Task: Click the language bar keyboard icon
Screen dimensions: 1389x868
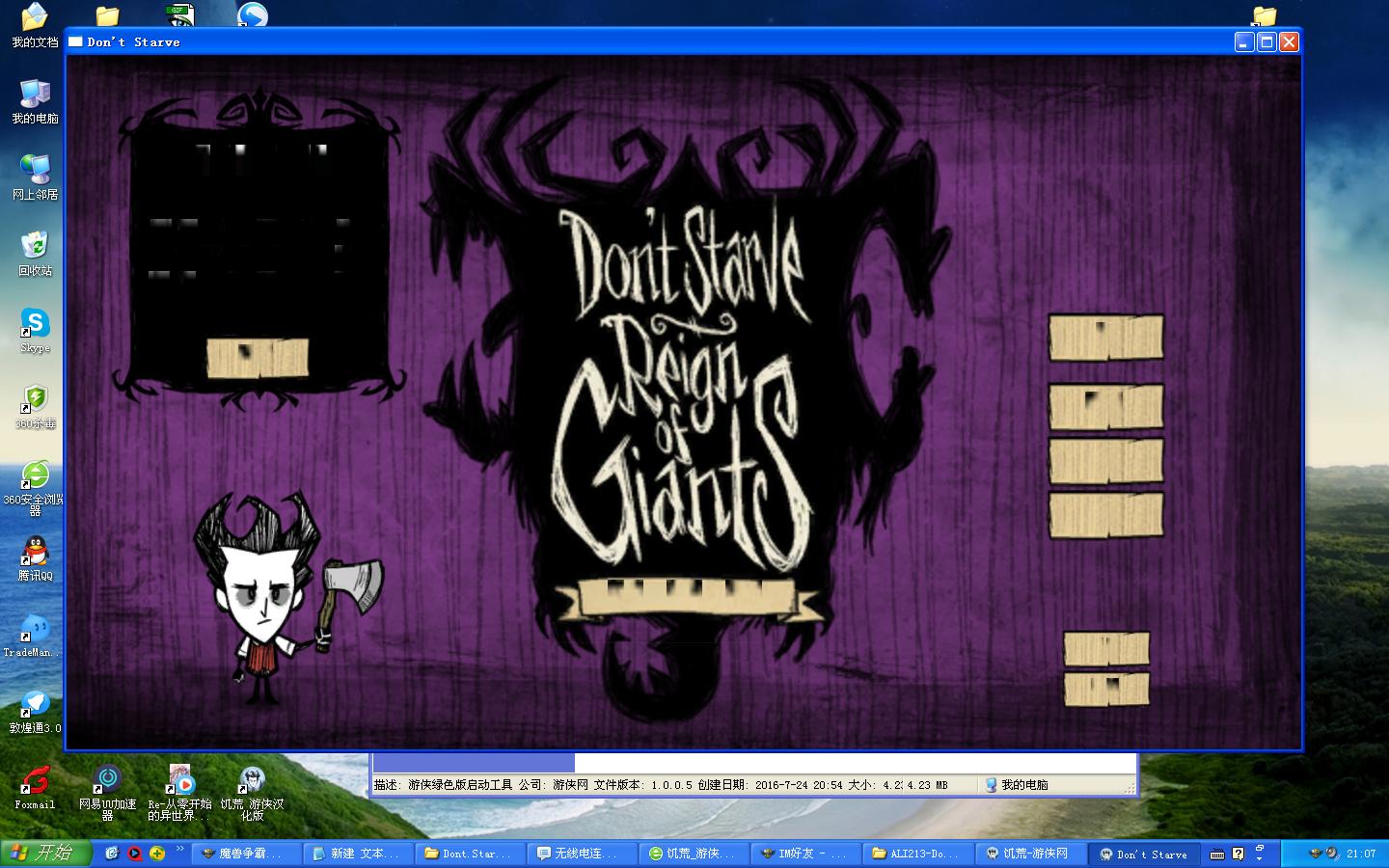Action: coord(1217,854)
